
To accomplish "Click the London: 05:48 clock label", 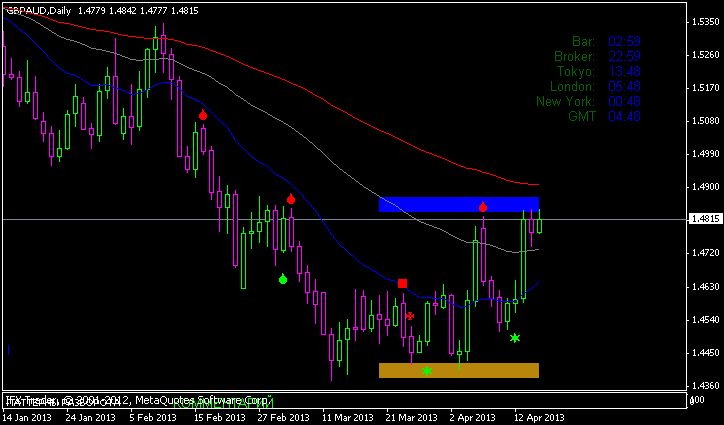I will (x=596, y=86).
